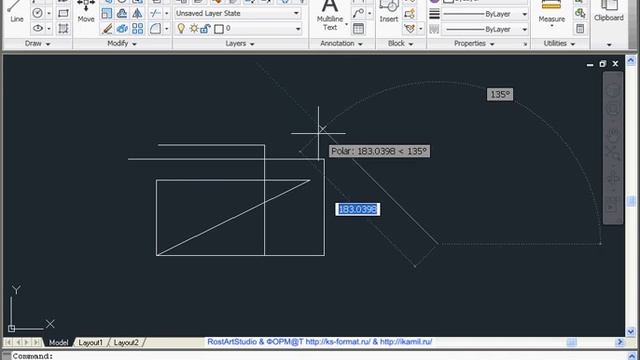Screen dimensions: 640x360
Task: Click the first-tab navigation arrow
Action: [x=8, y=342]
